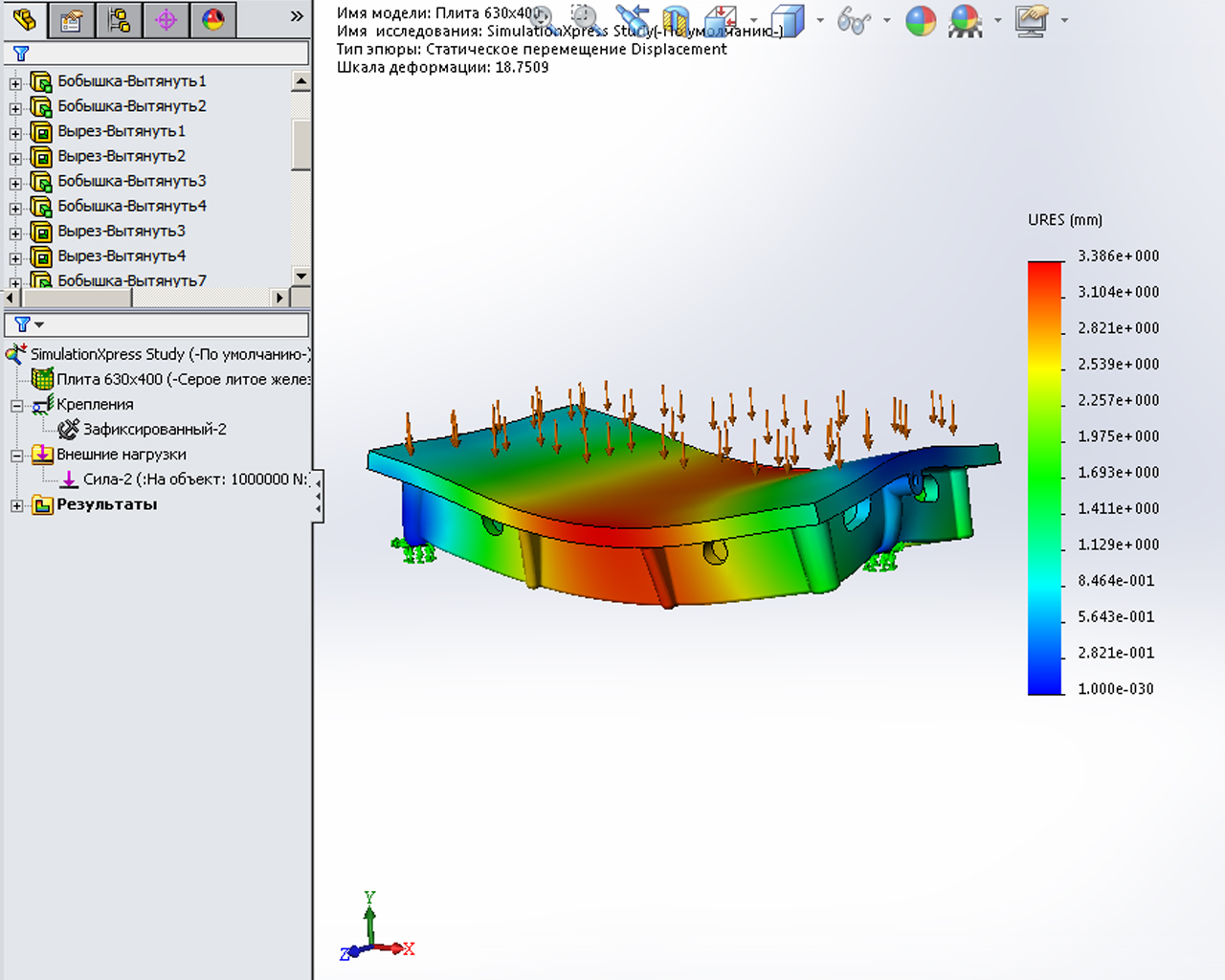The height and width of the screenshot is (980, 1225).
Task: Open the Apply Scene dropdown arrow
Action: (998, 20)
